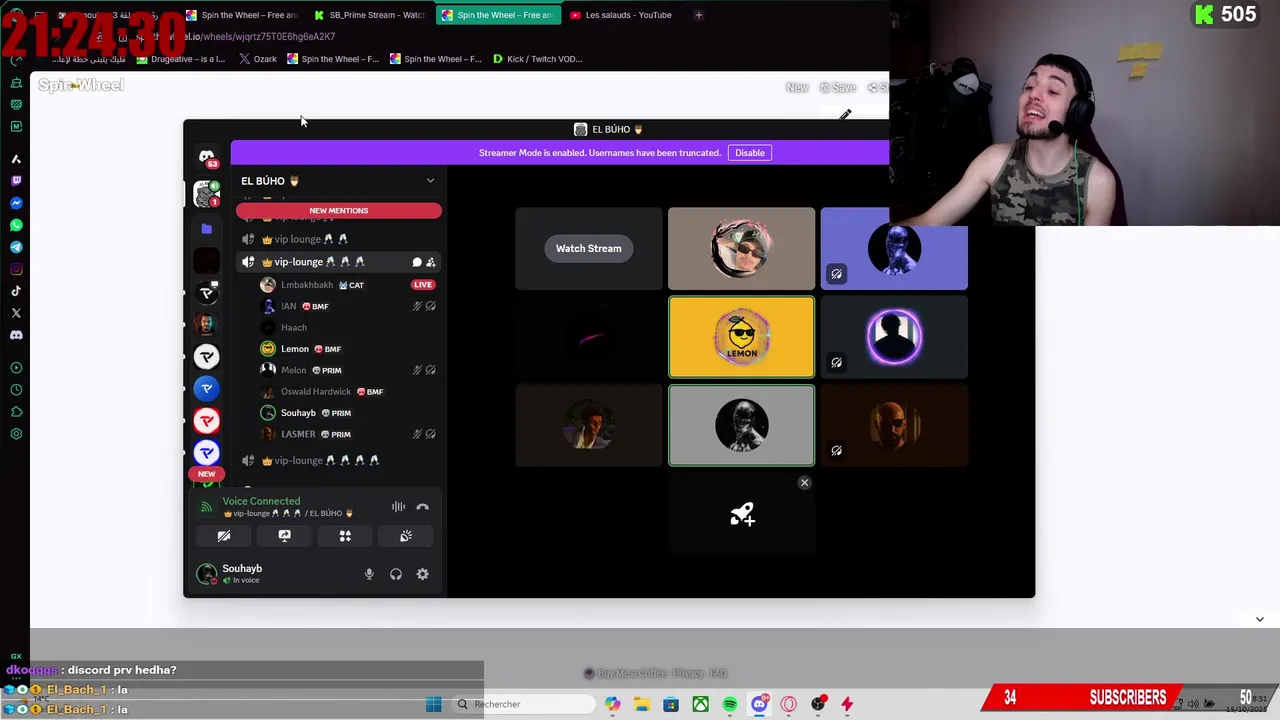This screenshot has height=720, width=1280.
Task: Select the Lemon video tile
Action: [x=741, y=337]
